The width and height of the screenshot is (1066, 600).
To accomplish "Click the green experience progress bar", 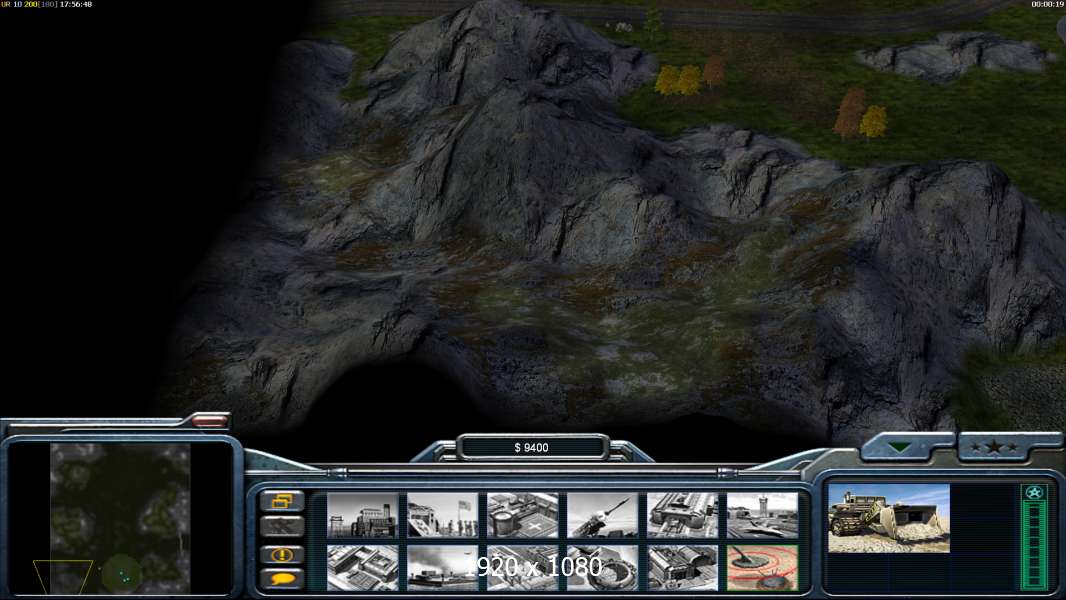I will point(1034,546).
